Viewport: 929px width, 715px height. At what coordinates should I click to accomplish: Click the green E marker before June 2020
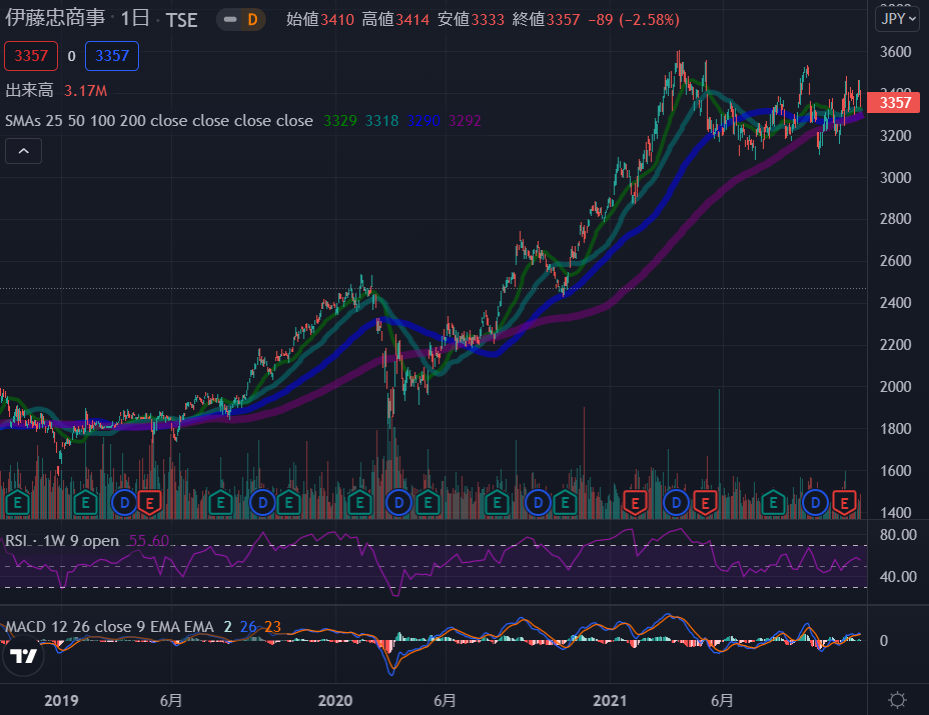428,504
